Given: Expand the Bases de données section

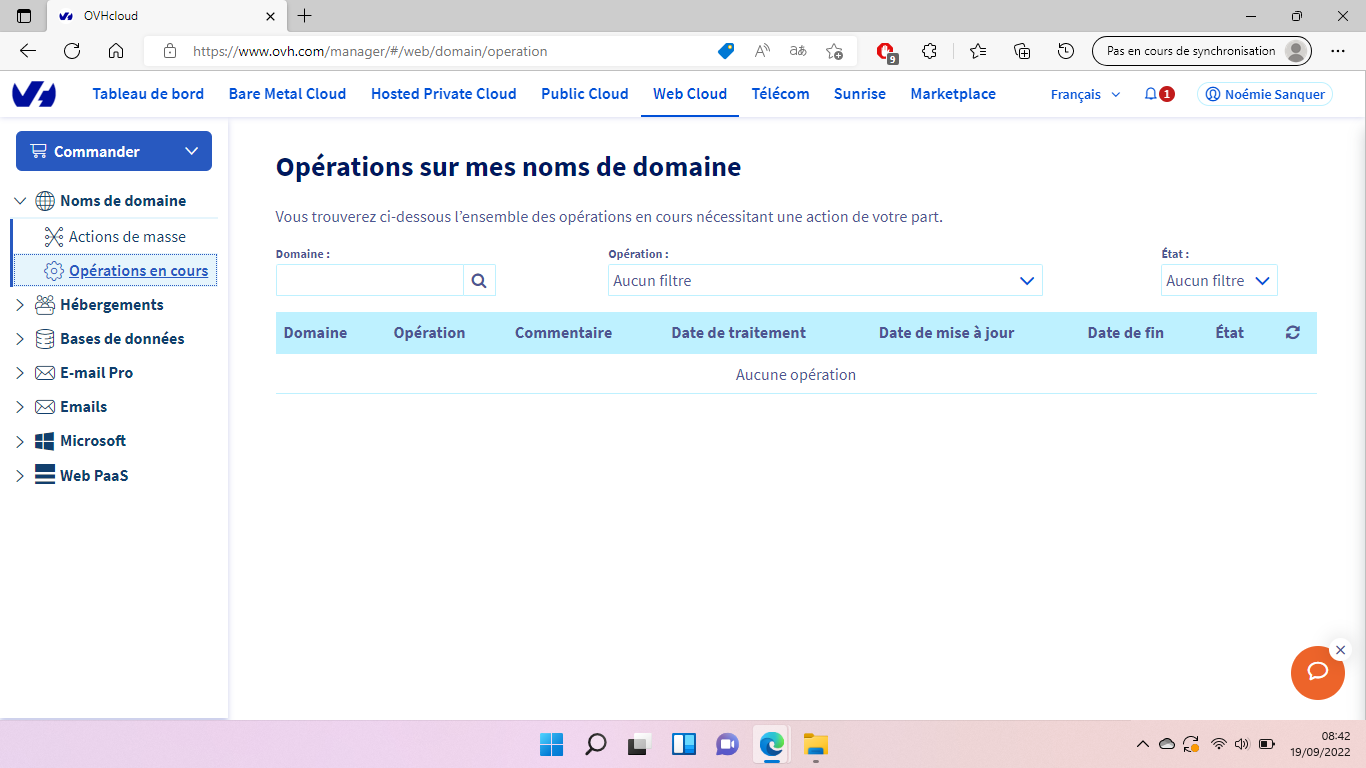Looking at the screenshot, I should [x=20, y=339].
